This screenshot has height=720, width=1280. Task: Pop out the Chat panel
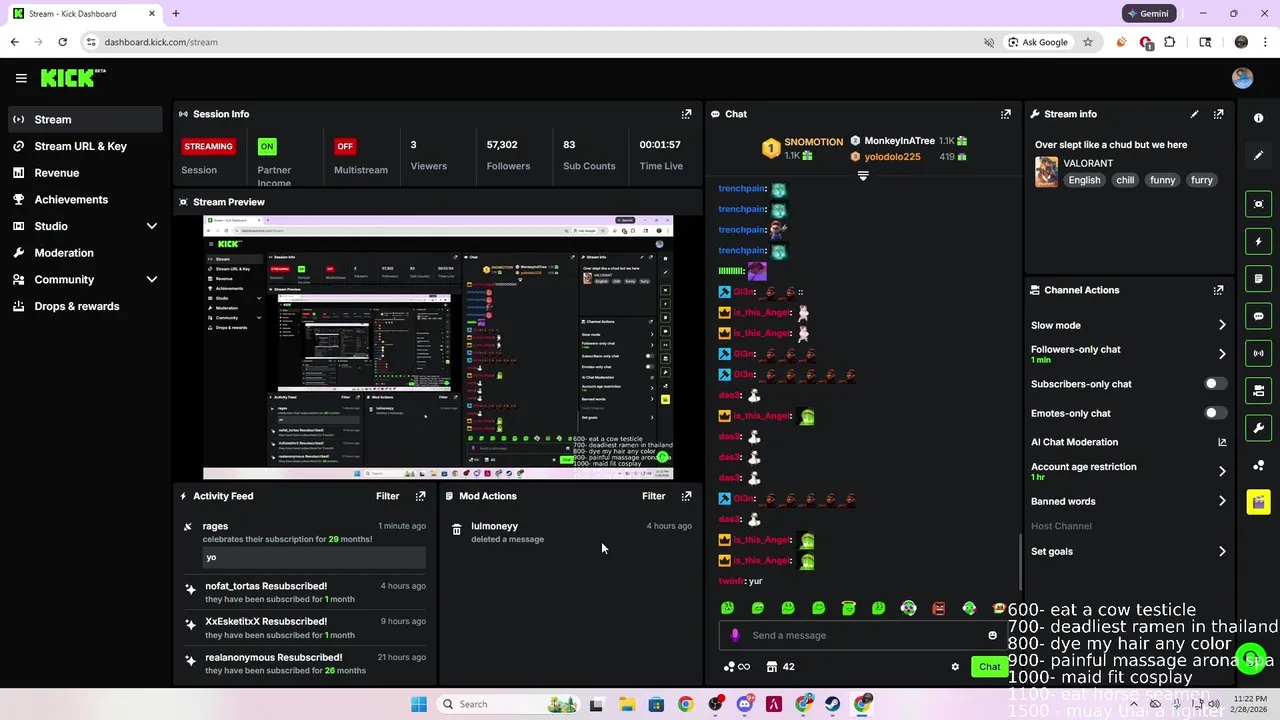tap(1005, 114)
